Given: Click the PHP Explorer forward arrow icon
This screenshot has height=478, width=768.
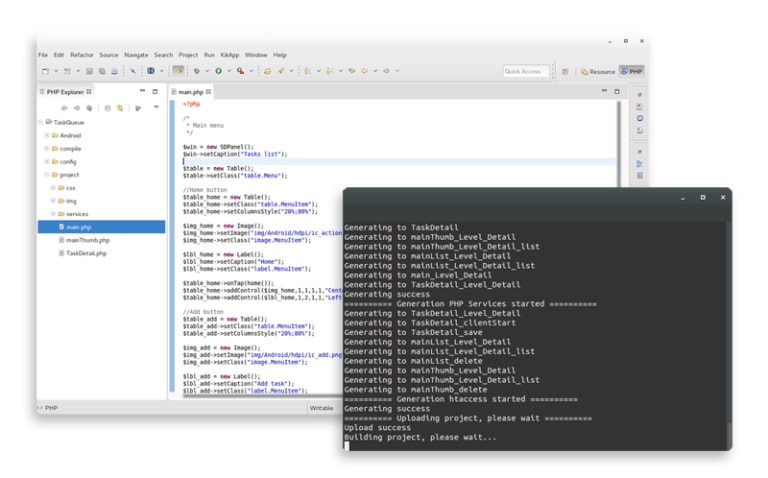Looking at the screenshot, I should click(x=77, y=108).
